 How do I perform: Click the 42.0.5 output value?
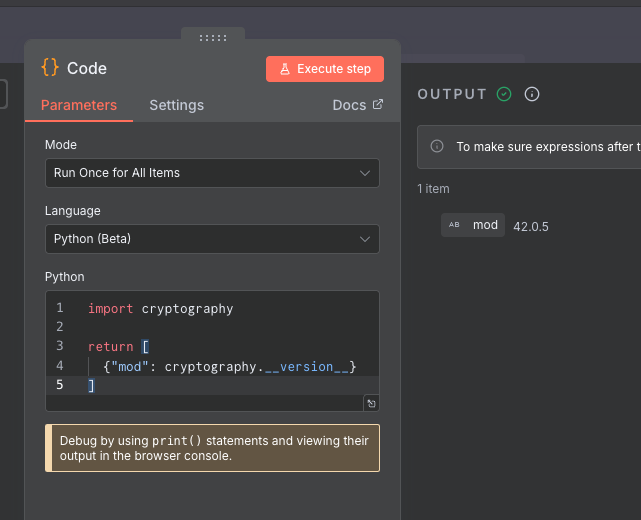tap(531, 226)
